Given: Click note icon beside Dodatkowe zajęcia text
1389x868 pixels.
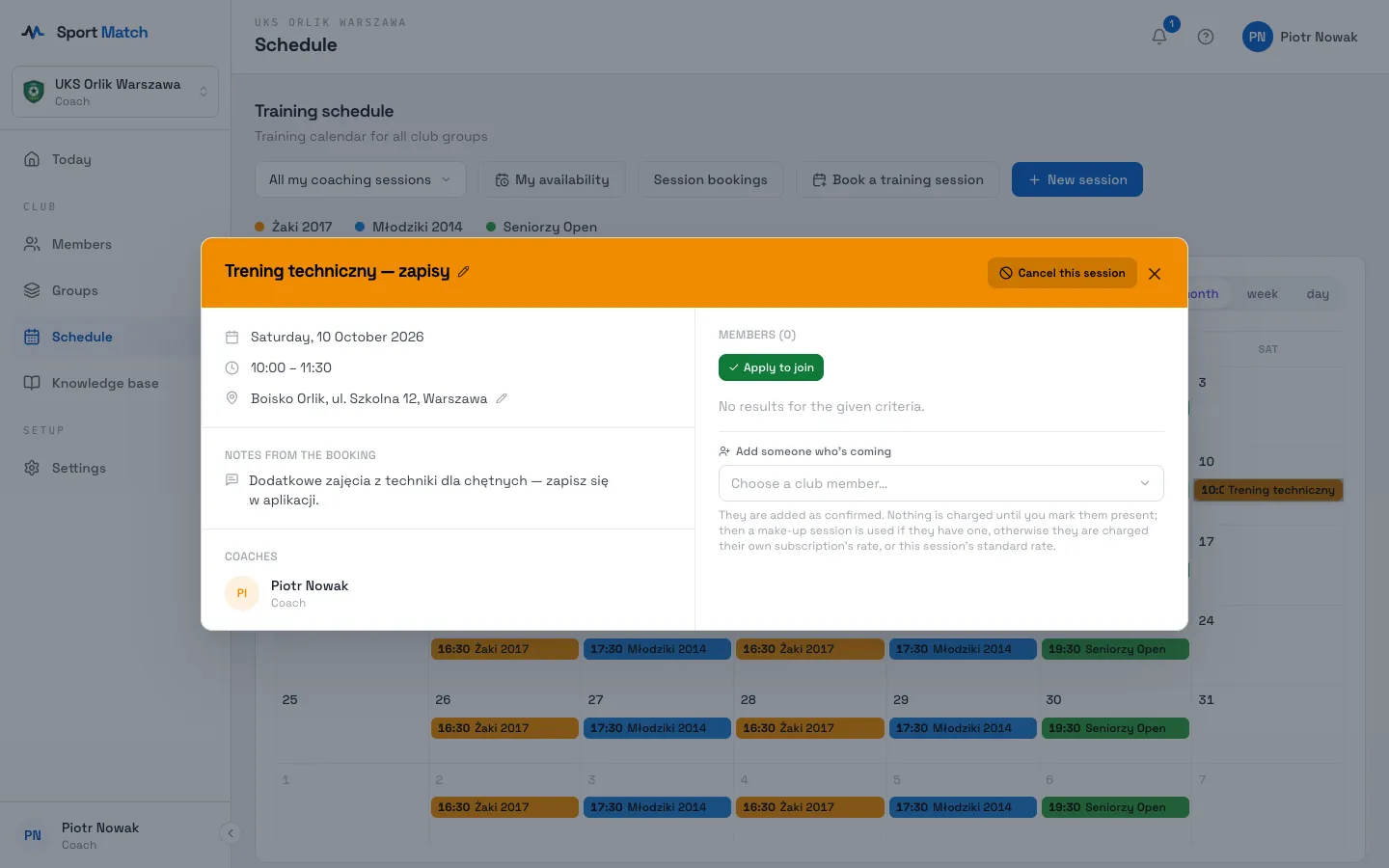Looking at the screenshot, I should (231, 479).
